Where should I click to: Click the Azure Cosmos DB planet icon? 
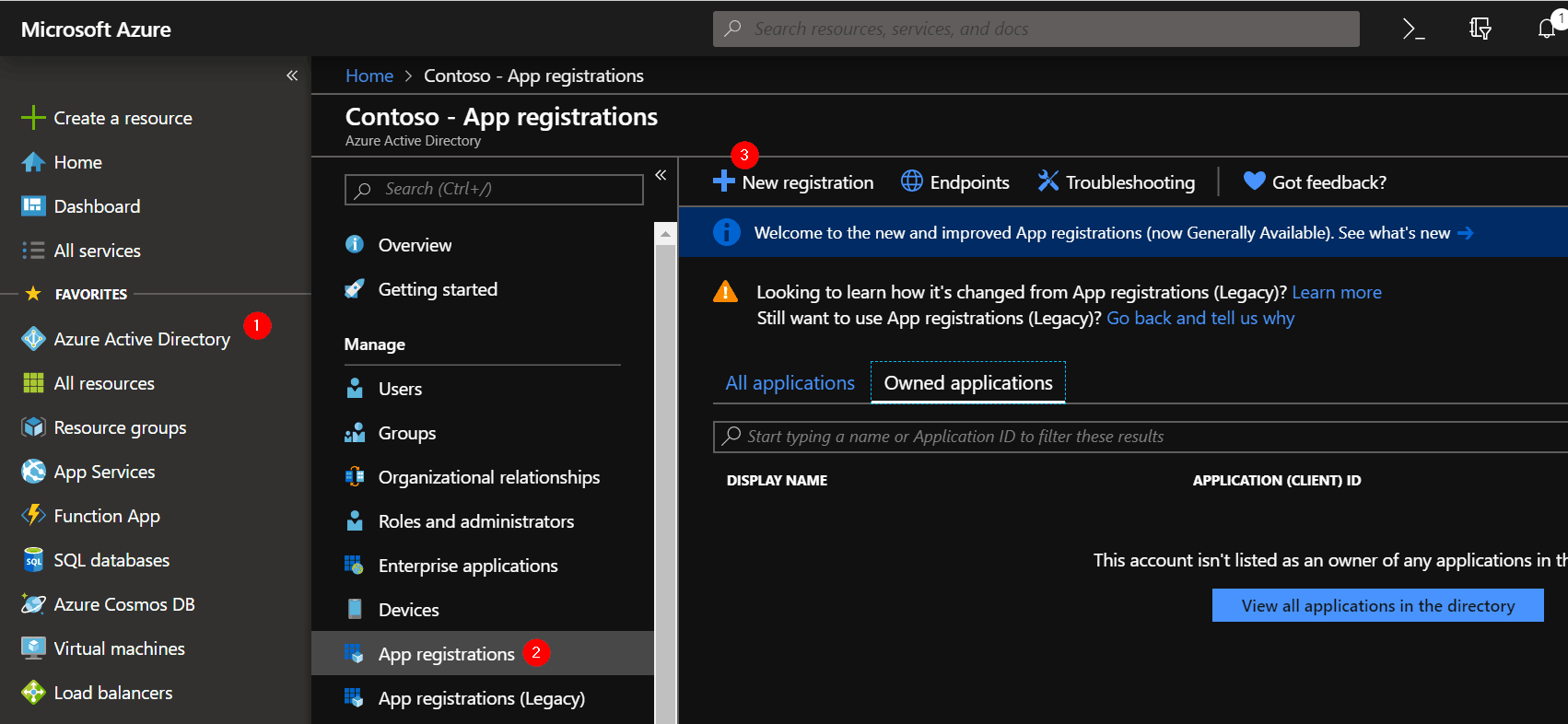click(33, 604)
